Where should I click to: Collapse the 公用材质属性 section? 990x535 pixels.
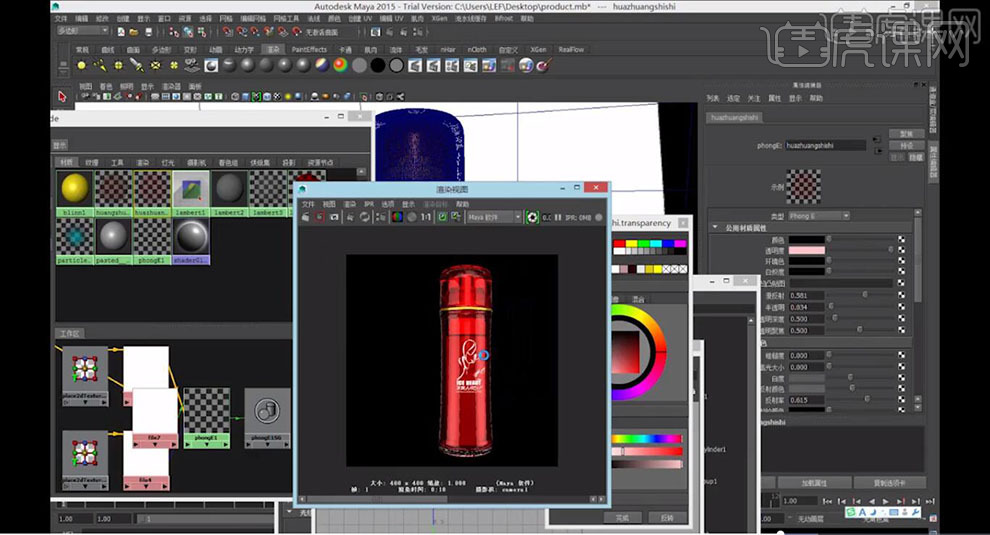715,227
